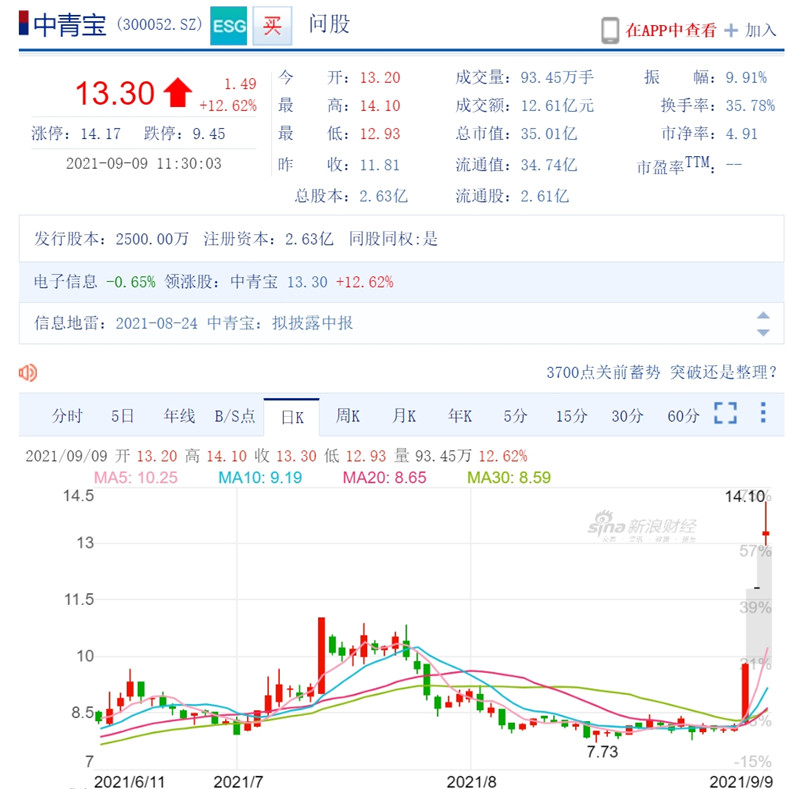The height and width of the screenshot is (789, 800).
Task: Click the red up arrow icon
Action: point(178,92)
